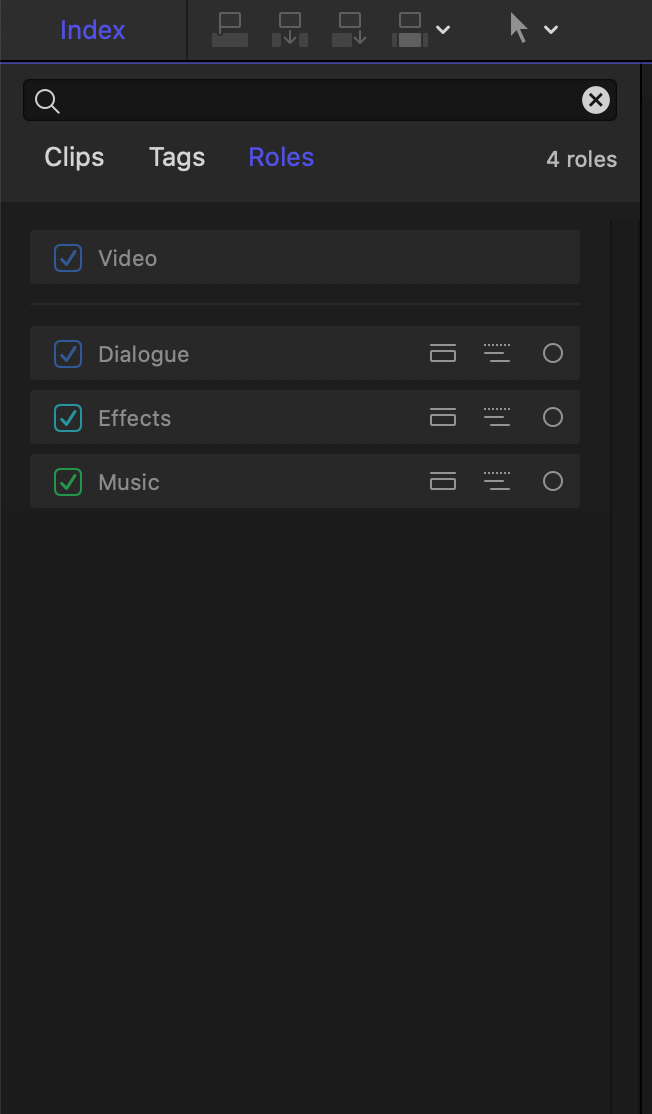This screenshot has width=652, height=1114.
Task: Minimize subroles for the Effects role
Action: pyautogui.click(x=497, y=417)
